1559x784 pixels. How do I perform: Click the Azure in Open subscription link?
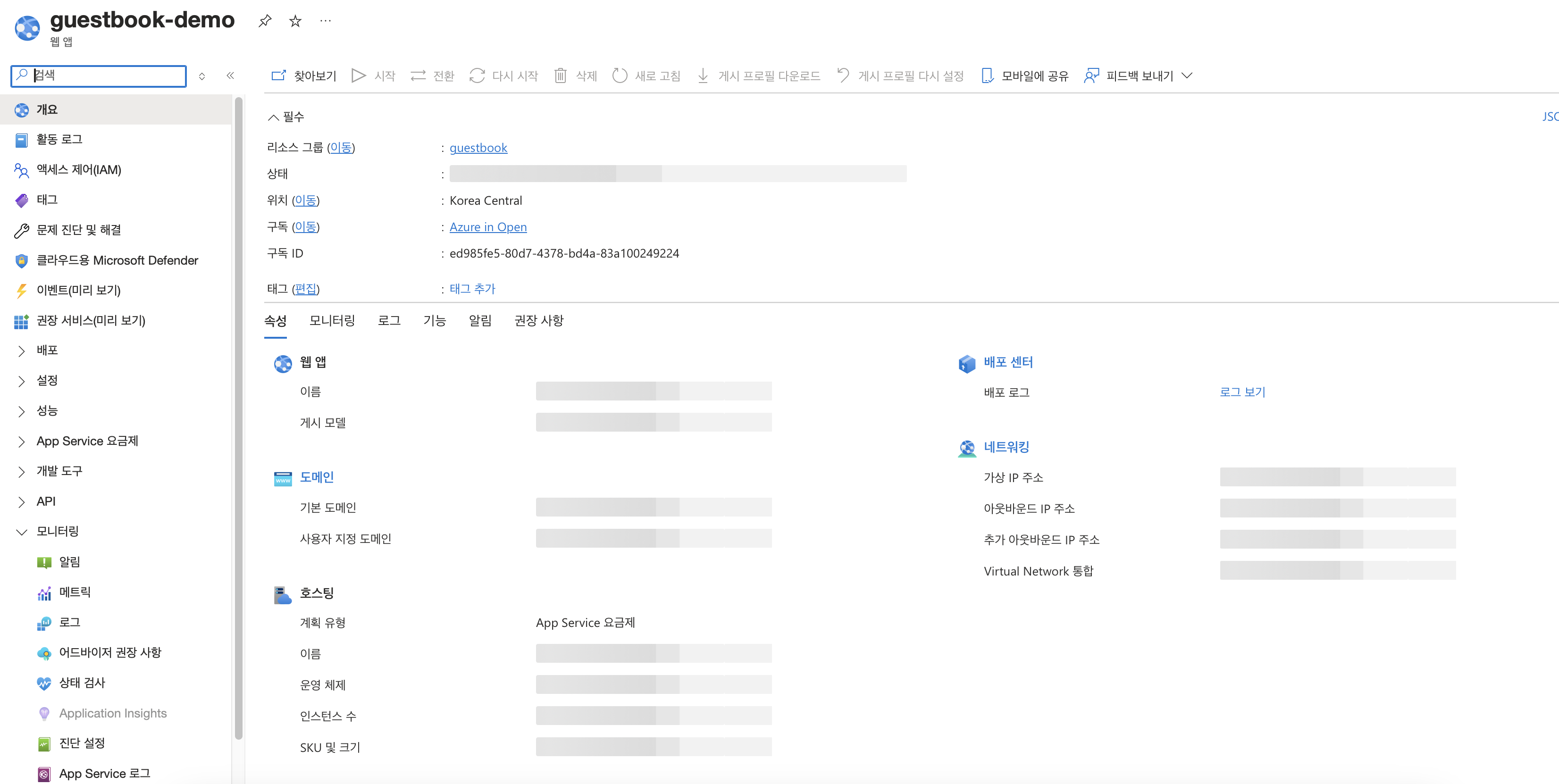point(488,227)
